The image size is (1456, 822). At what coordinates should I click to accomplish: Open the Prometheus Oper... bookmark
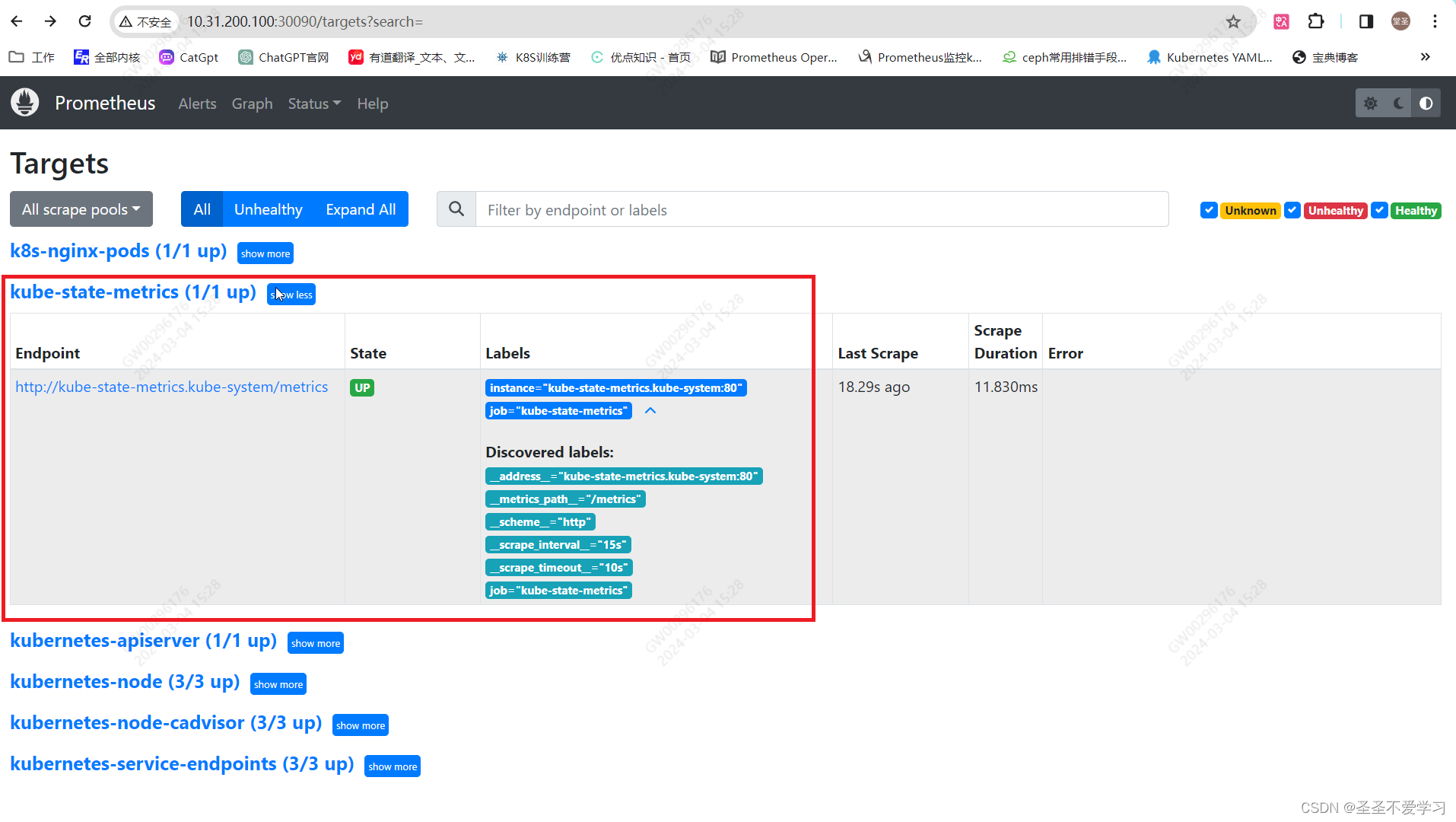[x=774, y=57]
